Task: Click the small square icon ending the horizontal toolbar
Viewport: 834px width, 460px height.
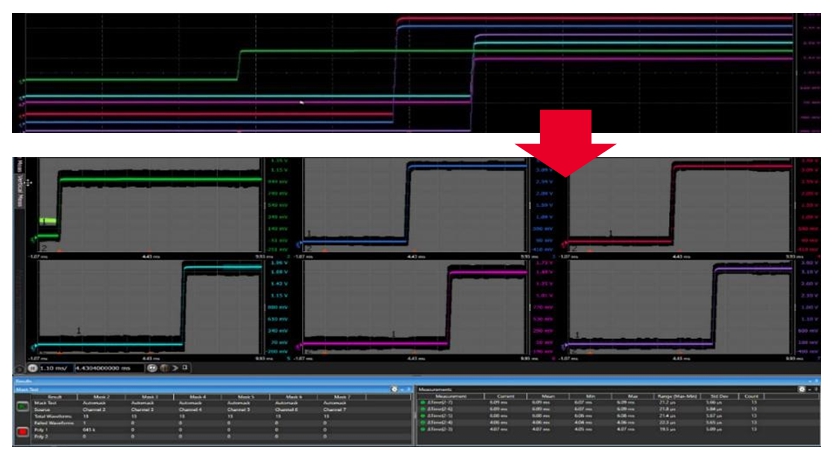Action: pos(187,367)
